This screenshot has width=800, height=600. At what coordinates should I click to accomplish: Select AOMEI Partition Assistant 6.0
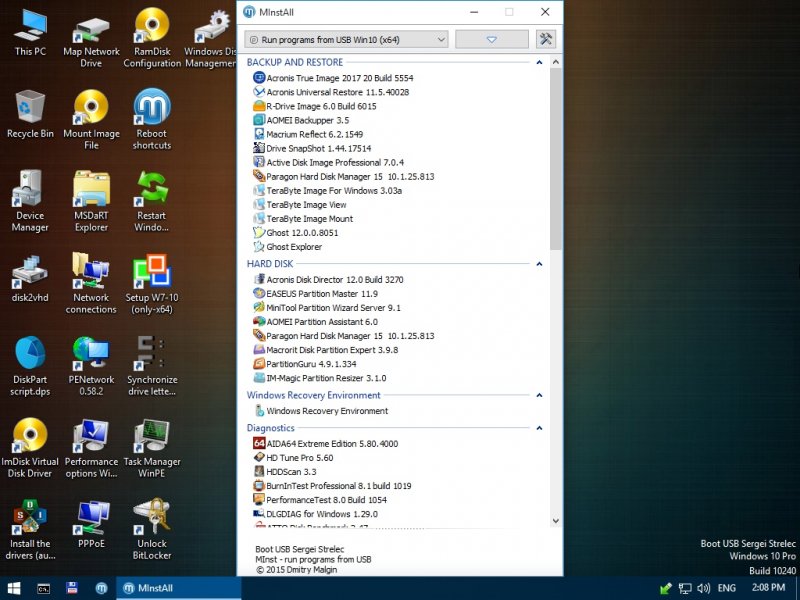coord(315,321)
